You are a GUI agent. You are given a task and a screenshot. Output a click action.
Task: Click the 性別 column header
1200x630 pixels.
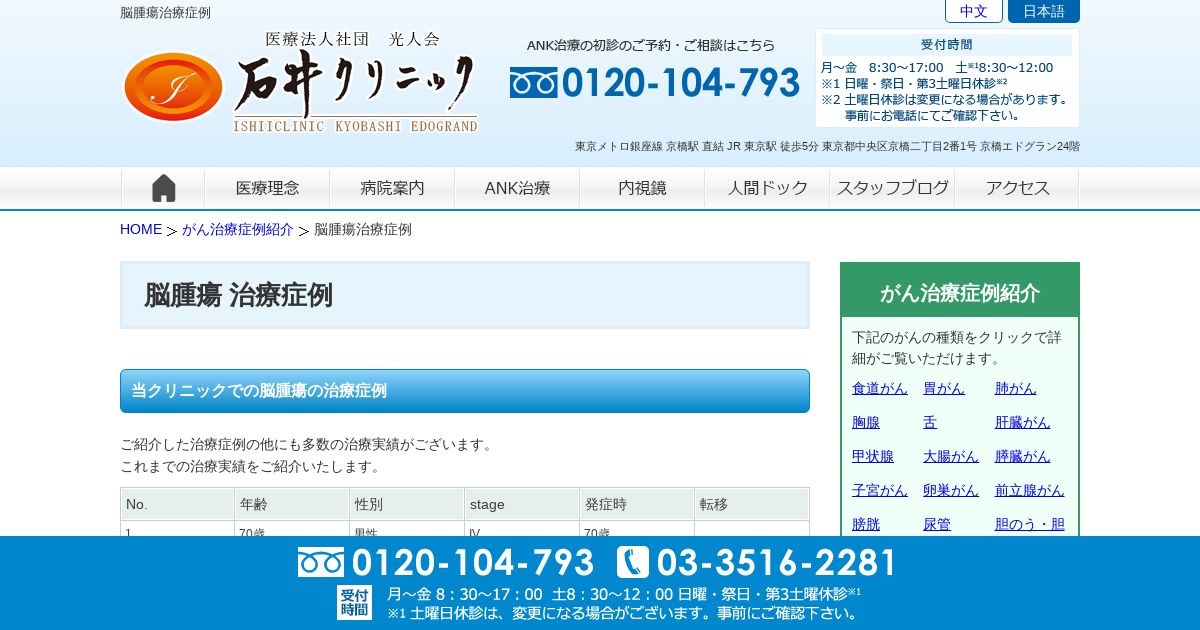407,504
